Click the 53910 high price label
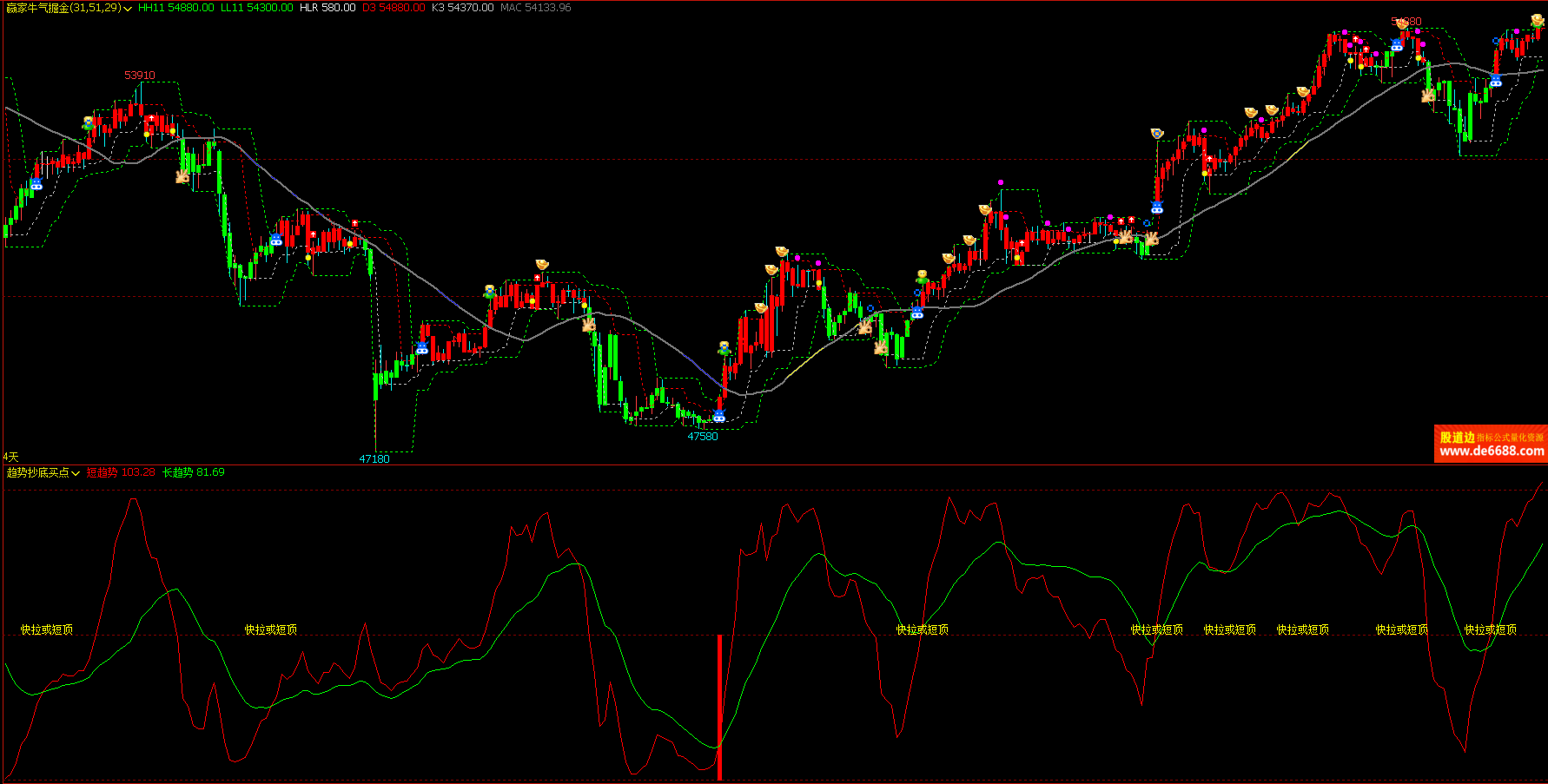This screenshot has height=784, width=1548. 139,76
